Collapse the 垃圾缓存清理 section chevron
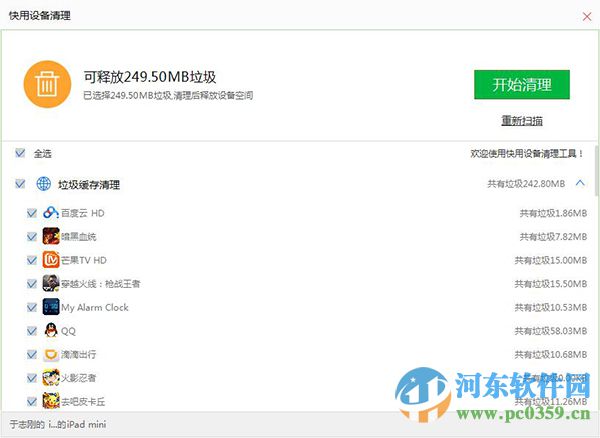The height and width of the screenshot is (438, 600). pos(580,183)
